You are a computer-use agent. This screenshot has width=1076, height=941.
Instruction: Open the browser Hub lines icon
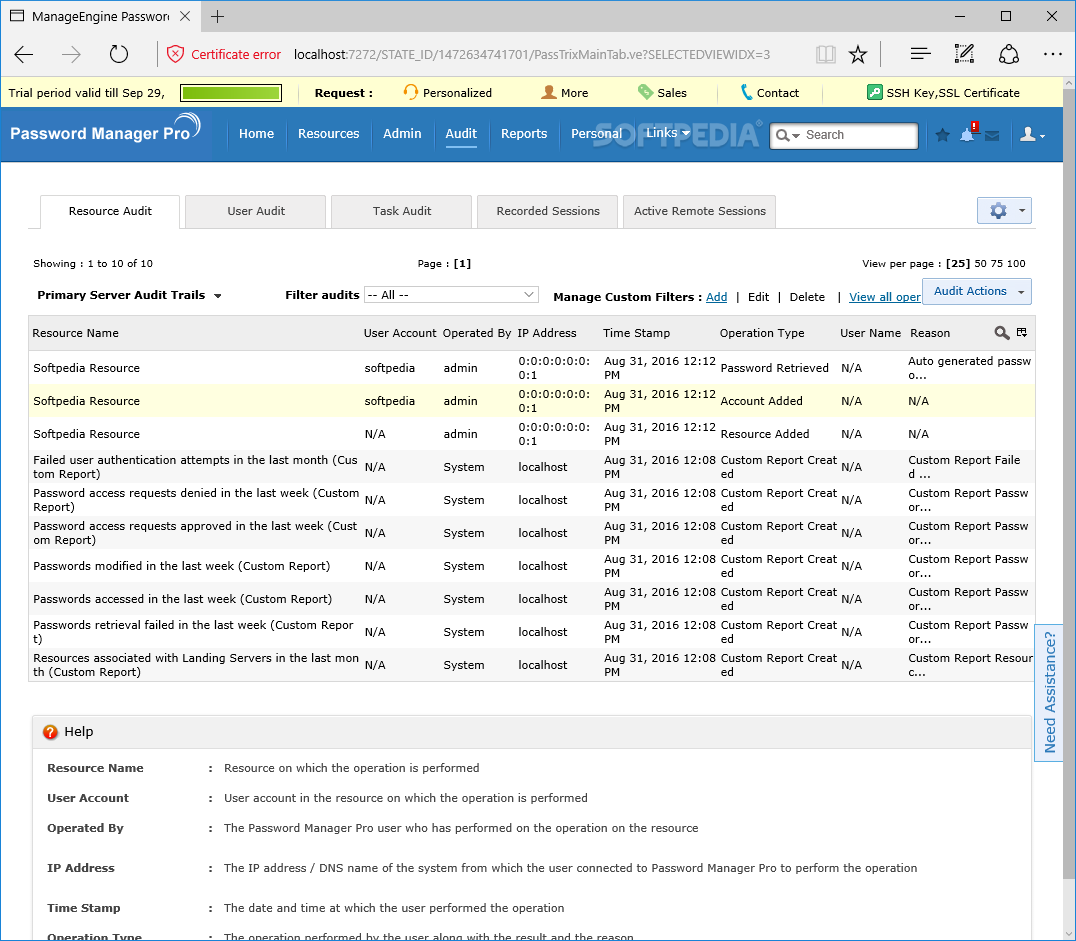920,54
